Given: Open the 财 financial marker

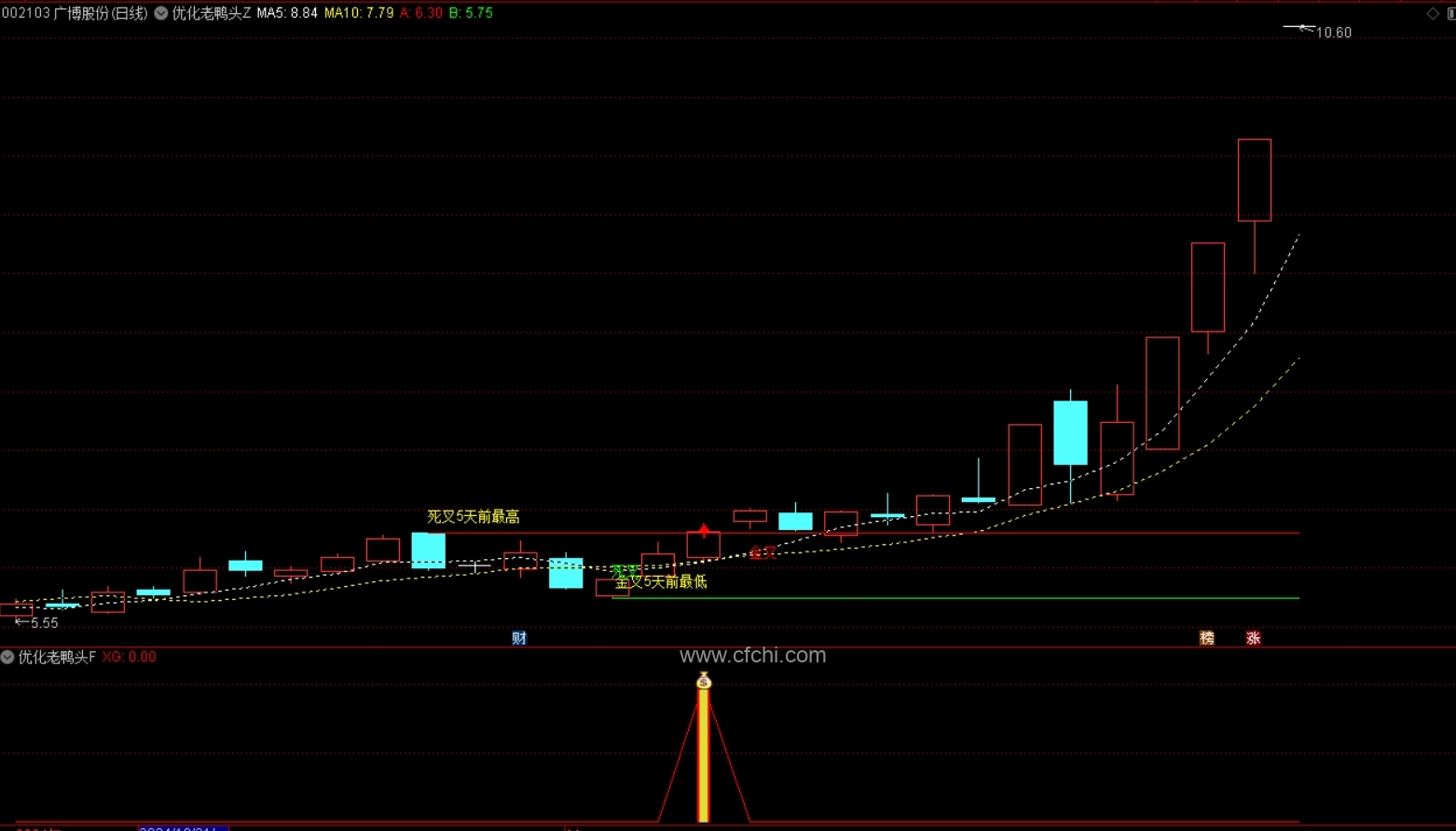Looking at the screenshot, I should point(519,638).
